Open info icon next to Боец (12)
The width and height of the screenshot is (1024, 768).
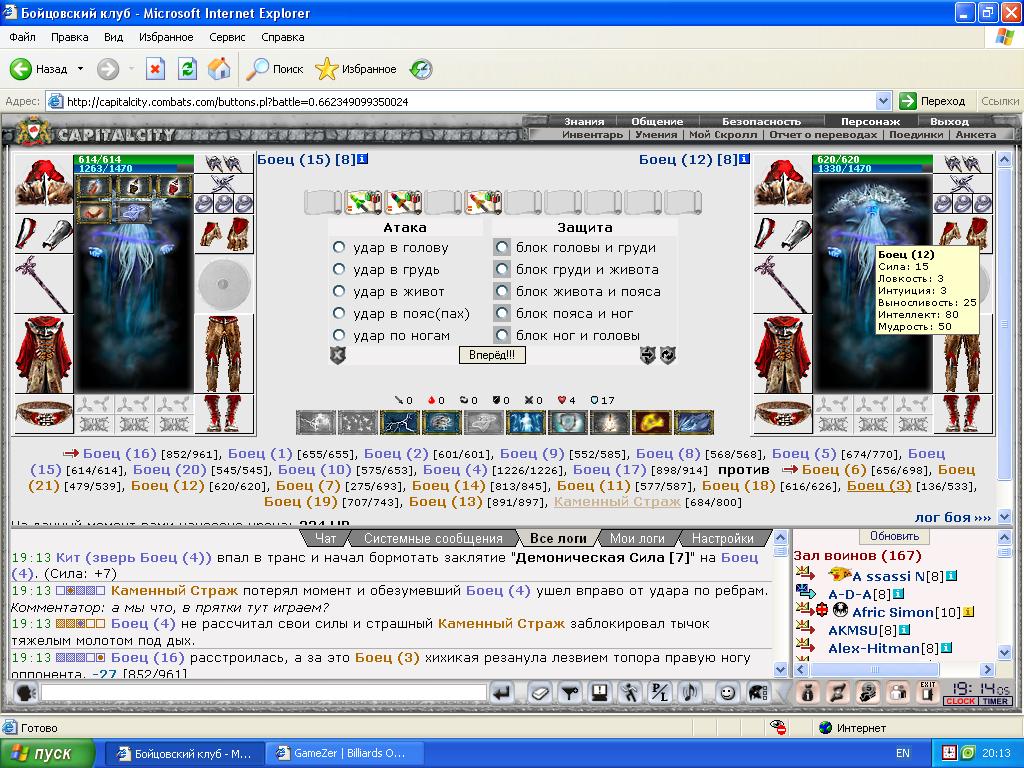[x=744, y=159]
